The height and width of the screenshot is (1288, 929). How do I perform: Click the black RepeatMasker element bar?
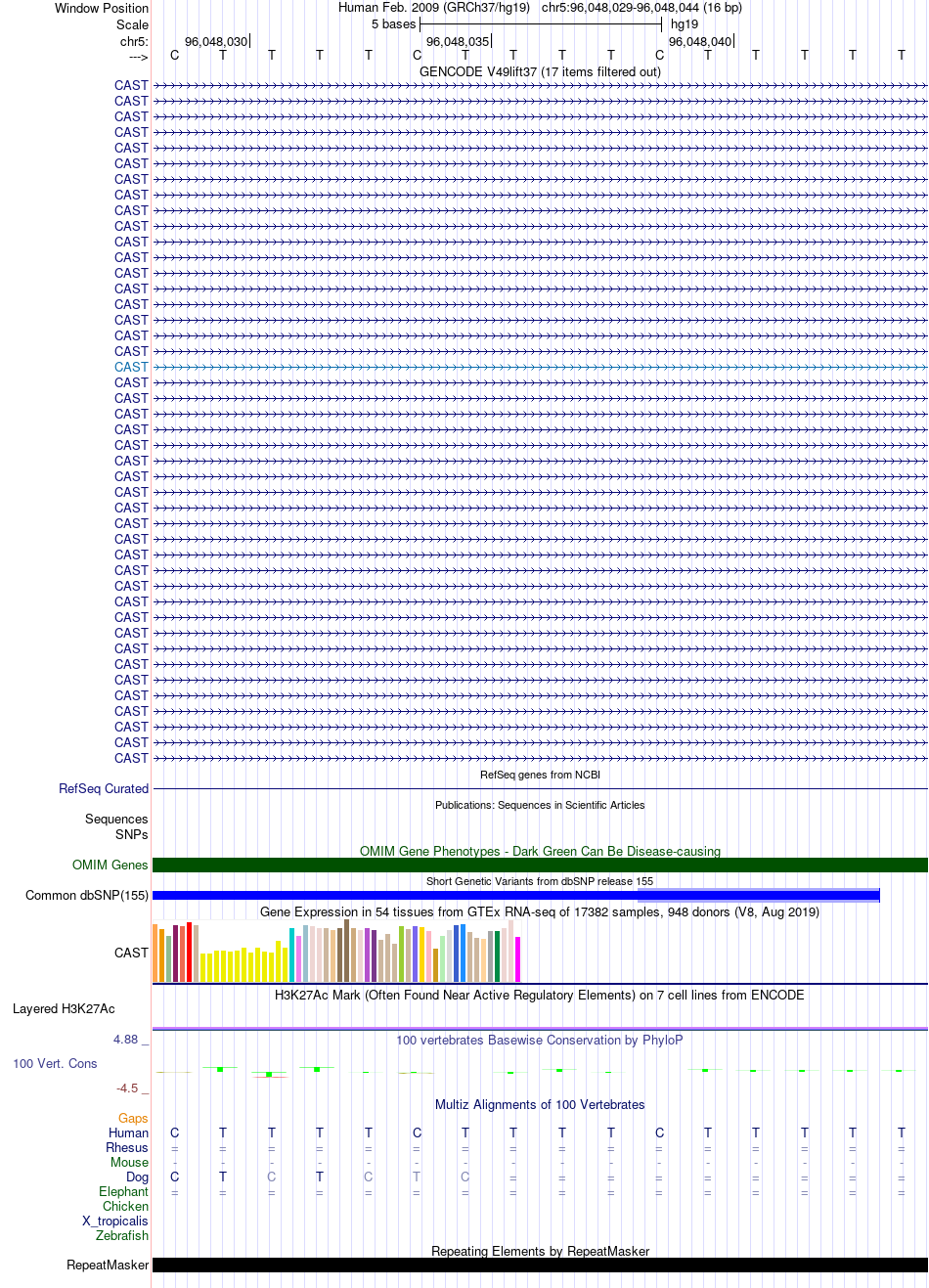click(540, 1265)
